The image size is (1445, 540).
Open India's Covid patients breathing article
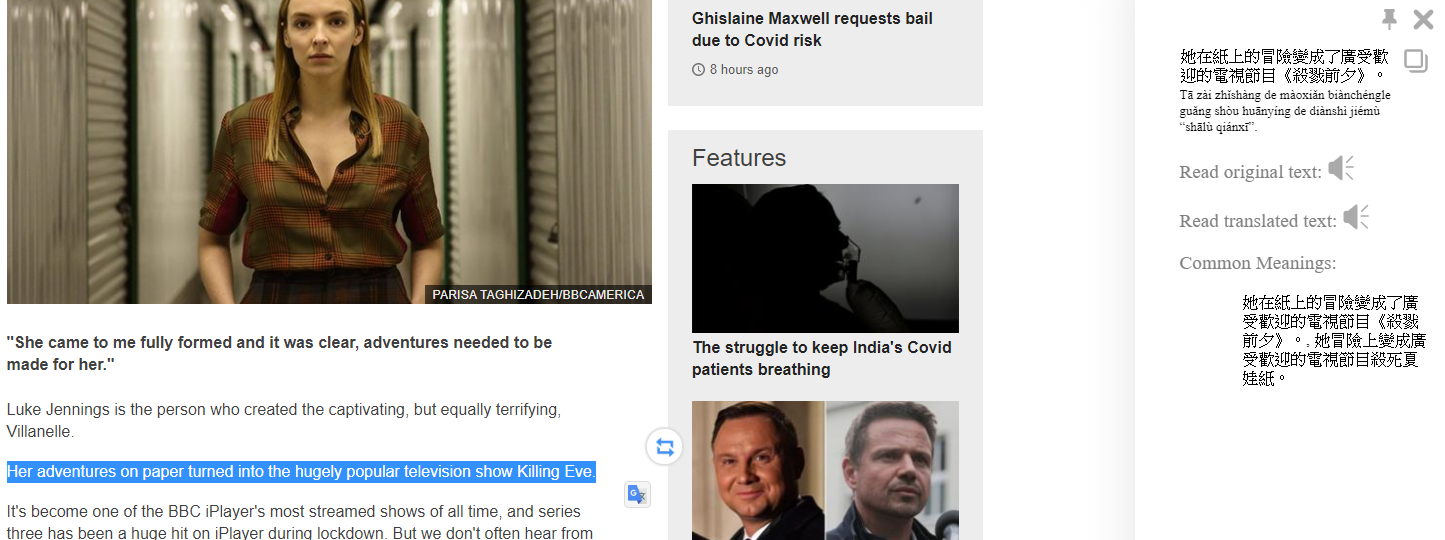pos(822,358)
